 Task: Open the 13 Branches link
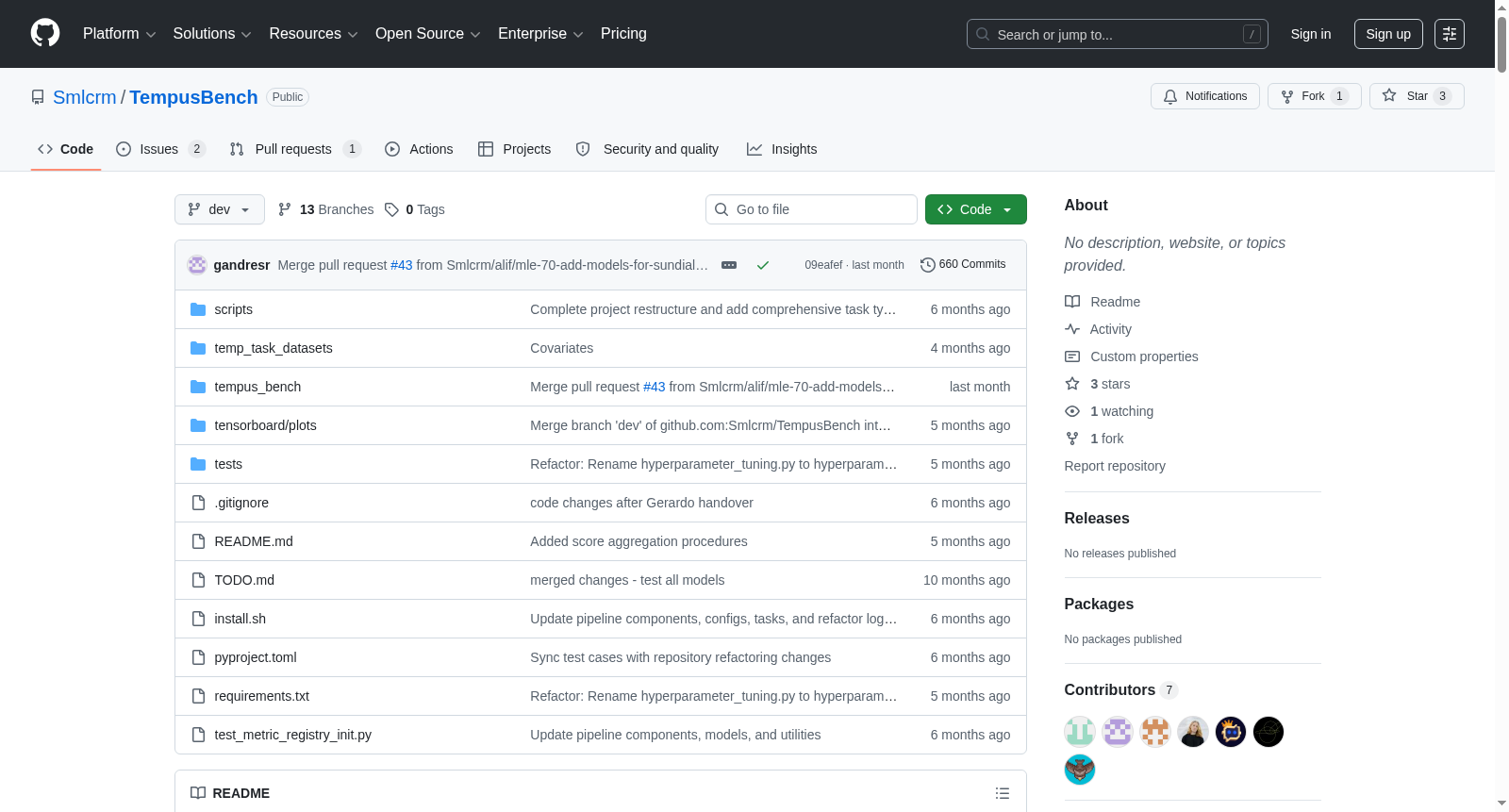click(x=326, y=209)
